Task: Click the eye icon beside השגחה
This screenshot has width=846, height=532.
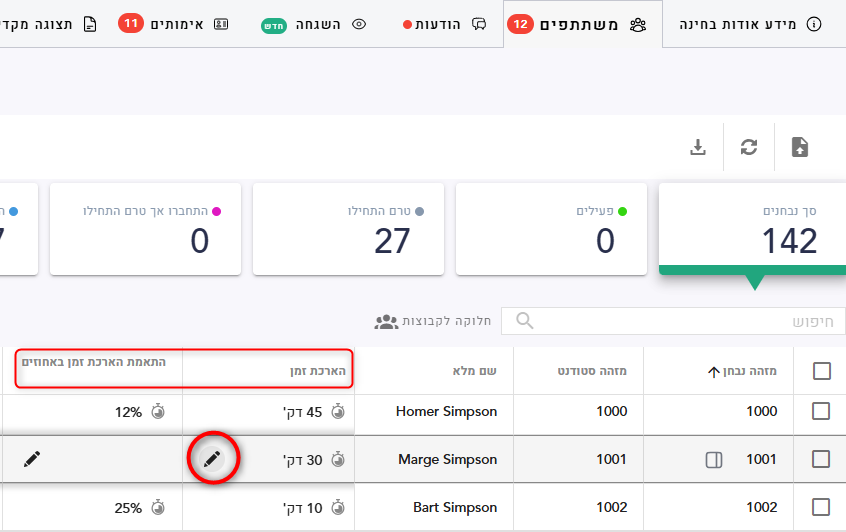Action: 359,24
